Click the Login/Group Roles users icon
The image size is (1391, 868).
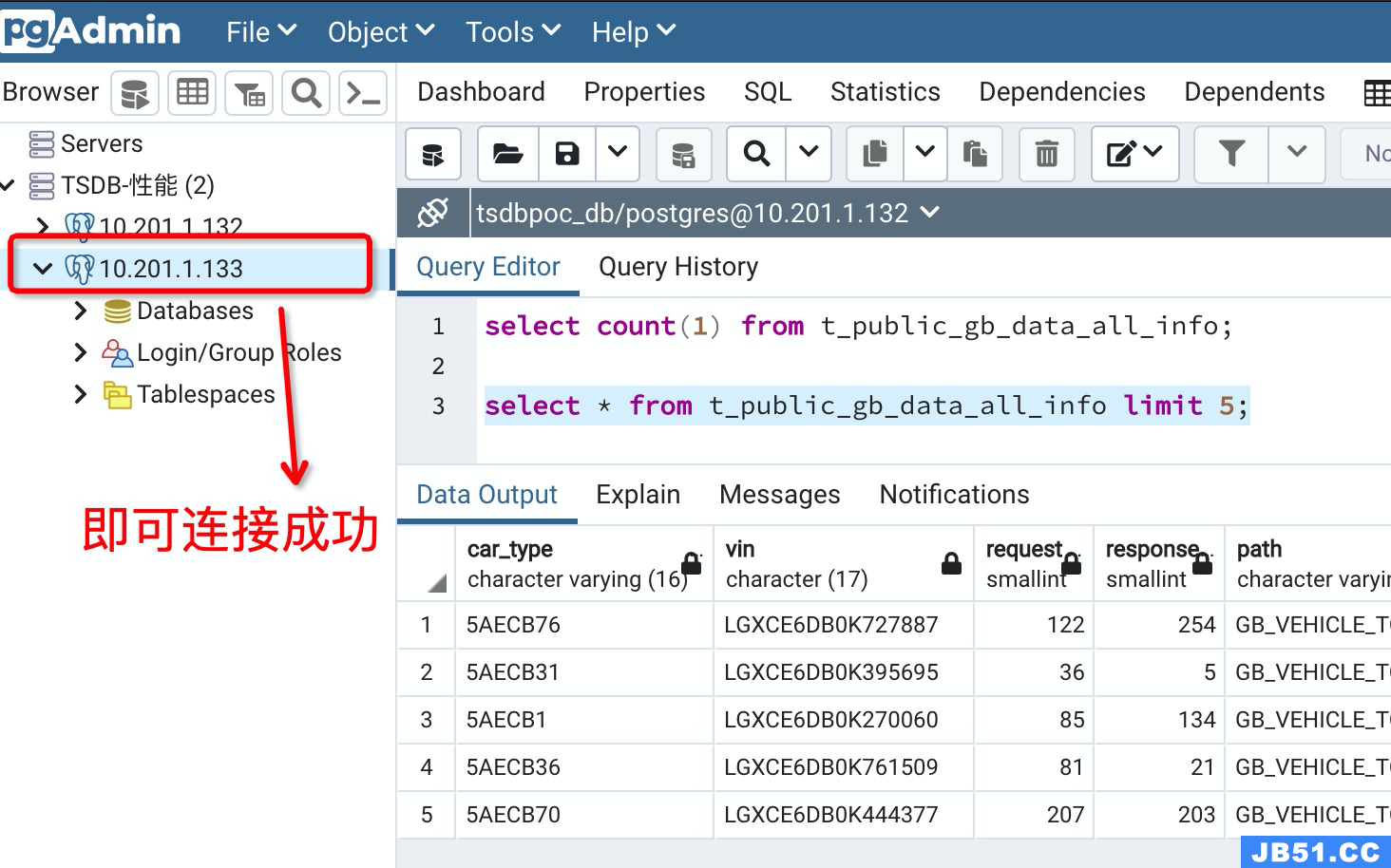(x=118, y=353)
